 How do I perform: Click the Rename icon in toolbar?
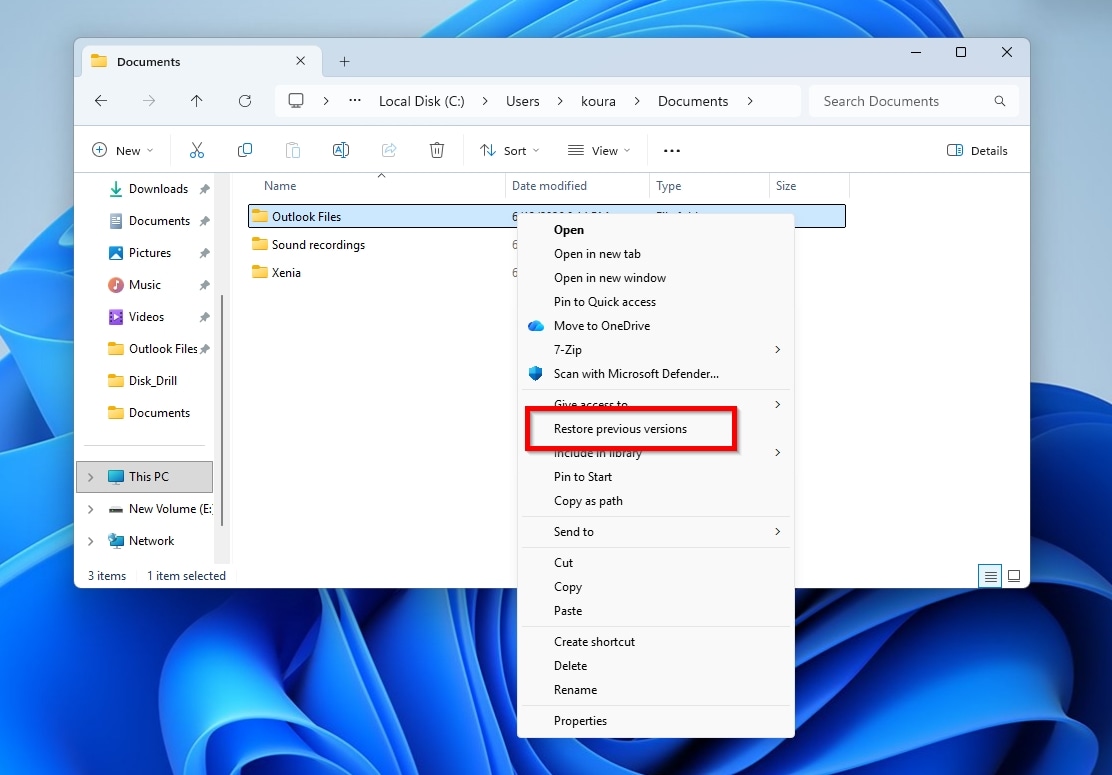340,150
